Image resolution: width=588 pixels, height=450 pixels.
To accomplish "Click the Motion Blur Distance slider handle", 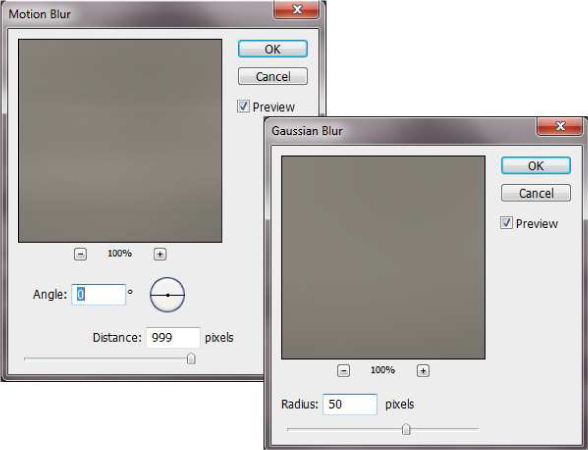I will point(191,358).
